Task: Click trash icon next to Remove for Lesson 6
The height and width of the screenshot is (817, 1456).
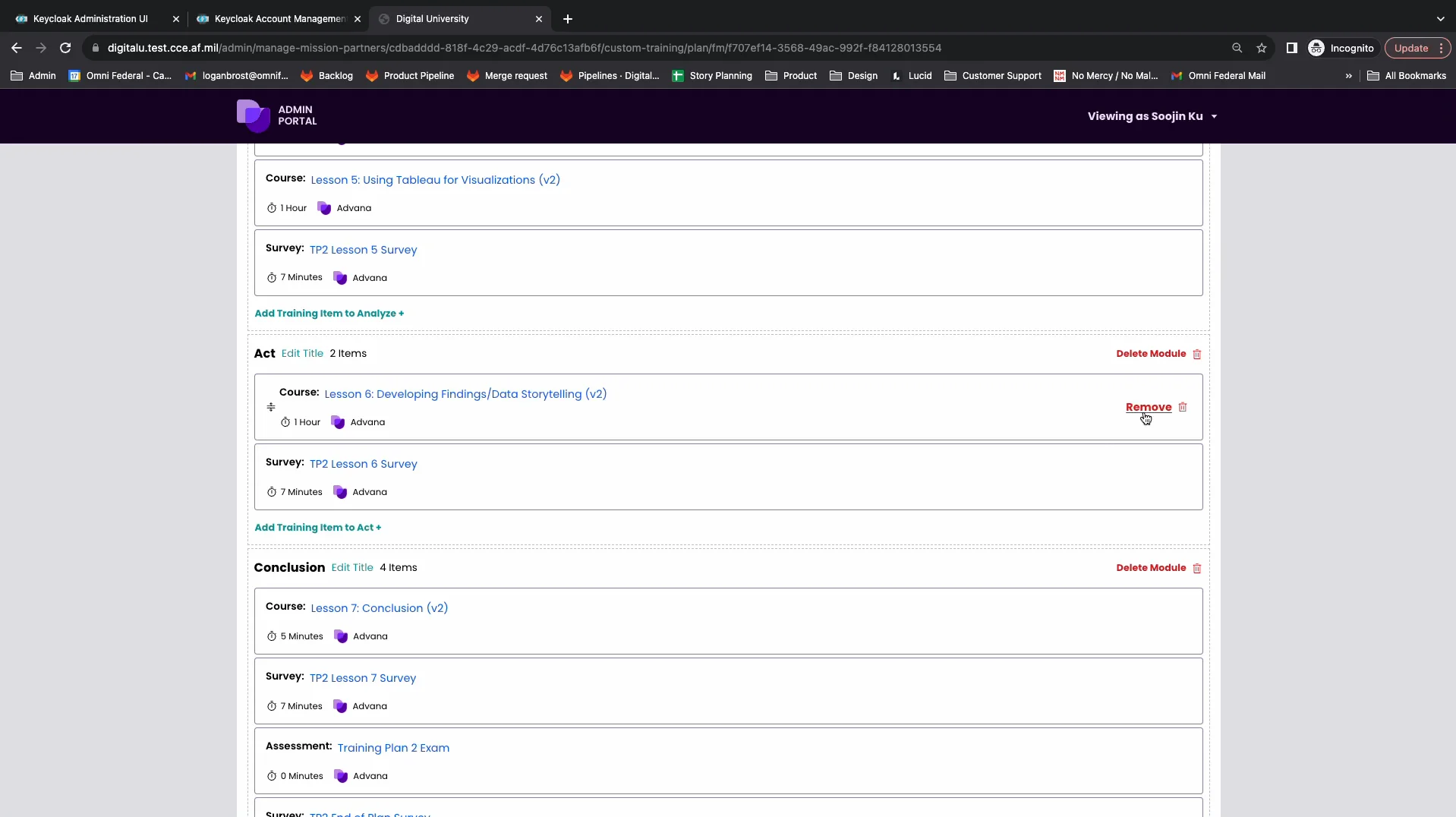Action: point(1183,407)
